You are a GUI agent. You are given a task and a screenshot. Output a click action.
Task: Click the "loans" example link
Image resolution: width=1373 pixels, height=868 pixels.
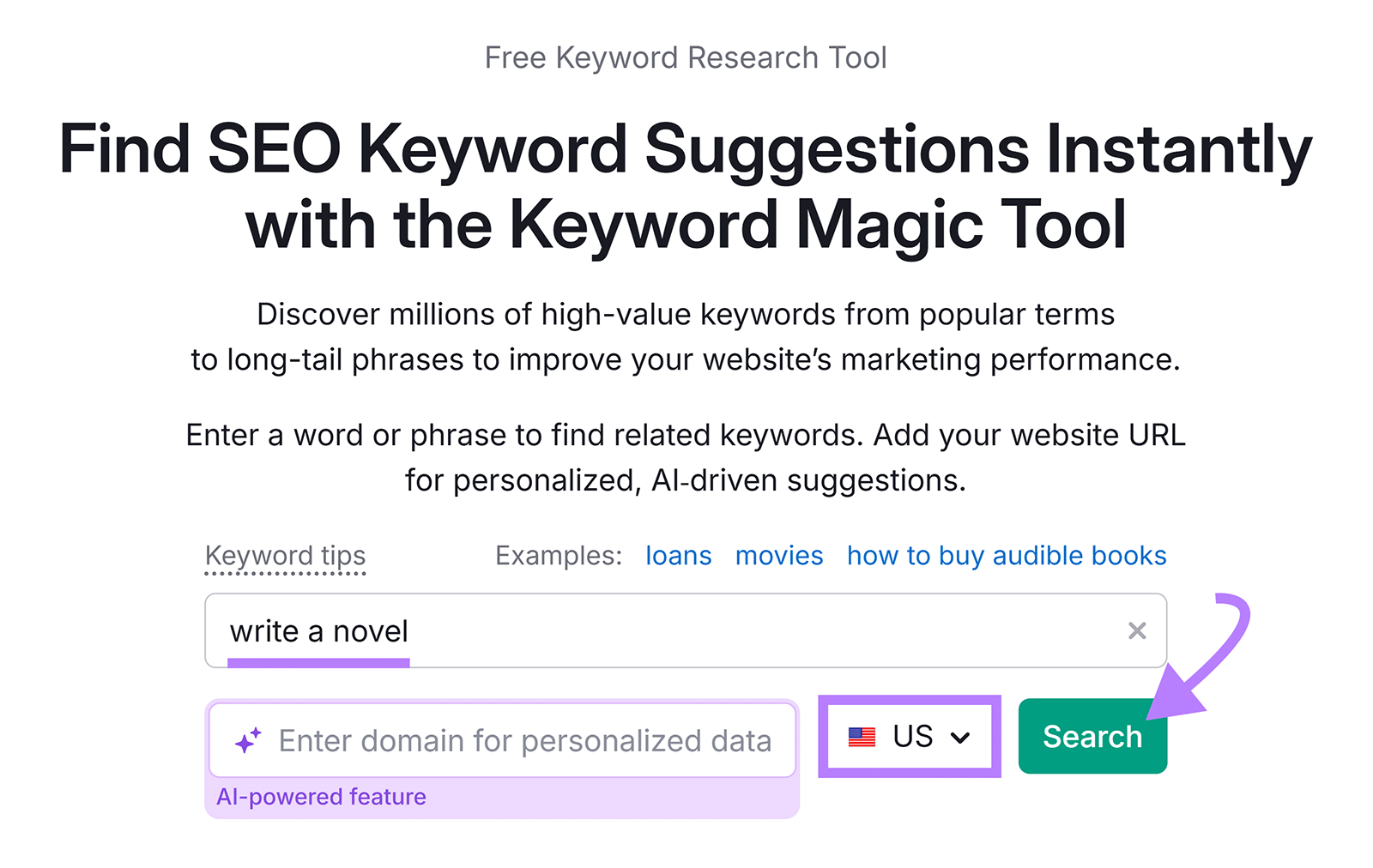point(677,555)
